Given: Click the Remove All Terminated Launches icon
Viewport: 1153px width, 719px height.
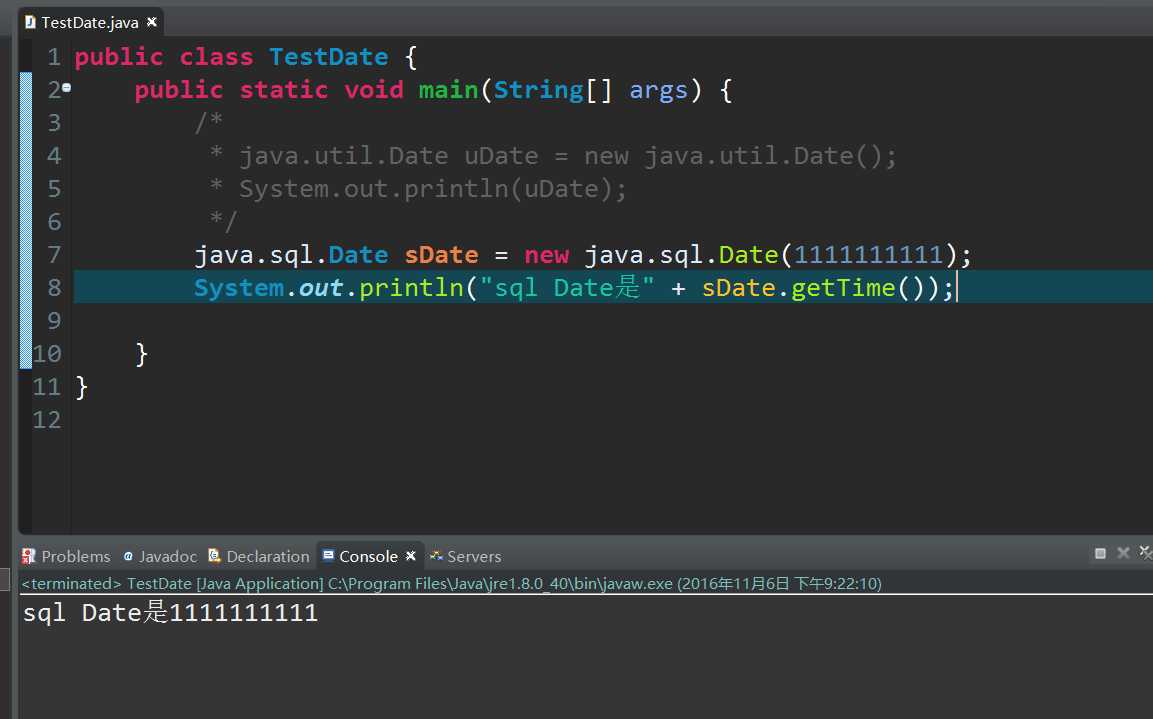Looking at the screenshot, I should (1146, 551).
